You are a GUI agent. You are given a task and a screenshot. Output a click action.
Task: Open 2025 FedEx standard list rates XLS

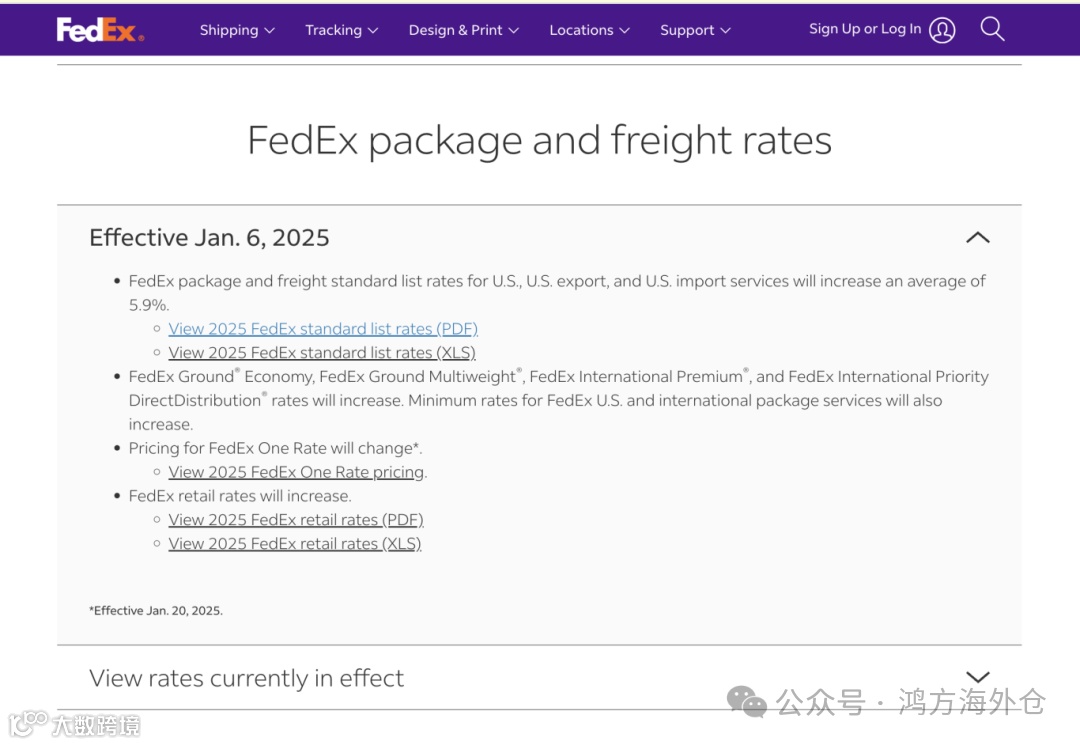pyautogui.click(x=322, y=353)
